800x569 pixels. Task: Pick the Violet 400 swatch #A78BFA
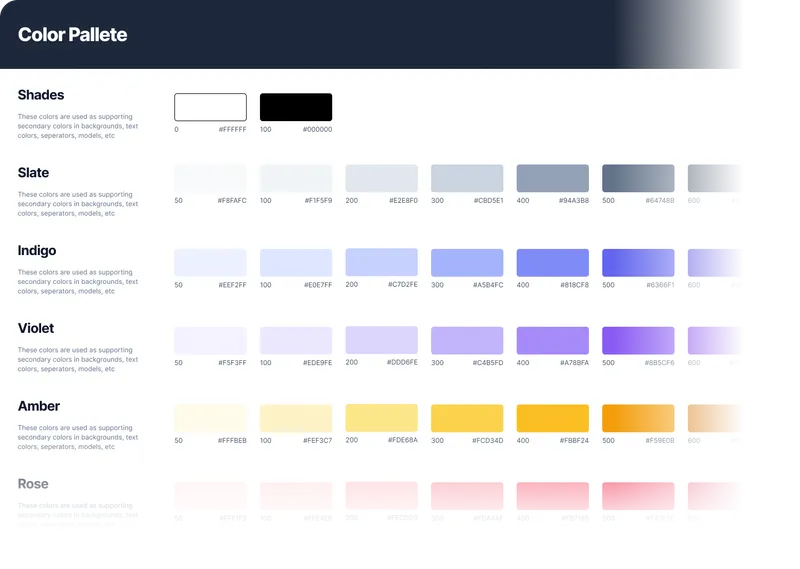tap(553, 340)
